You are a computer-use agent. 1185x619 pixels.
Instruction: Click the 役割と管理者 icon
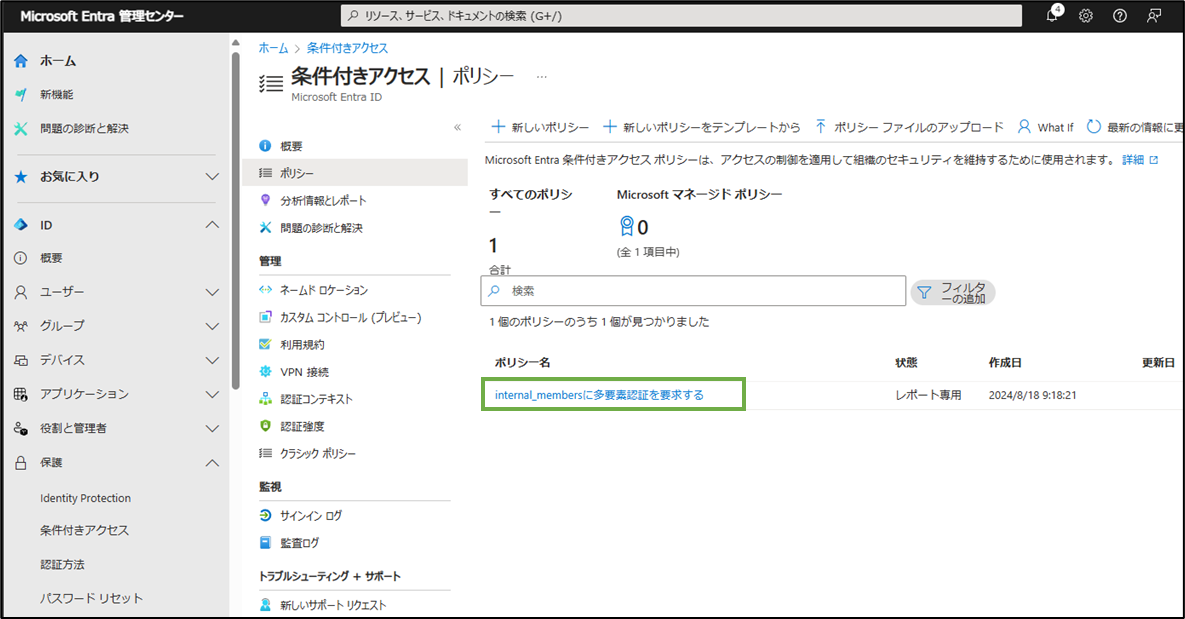coord(21,428)
